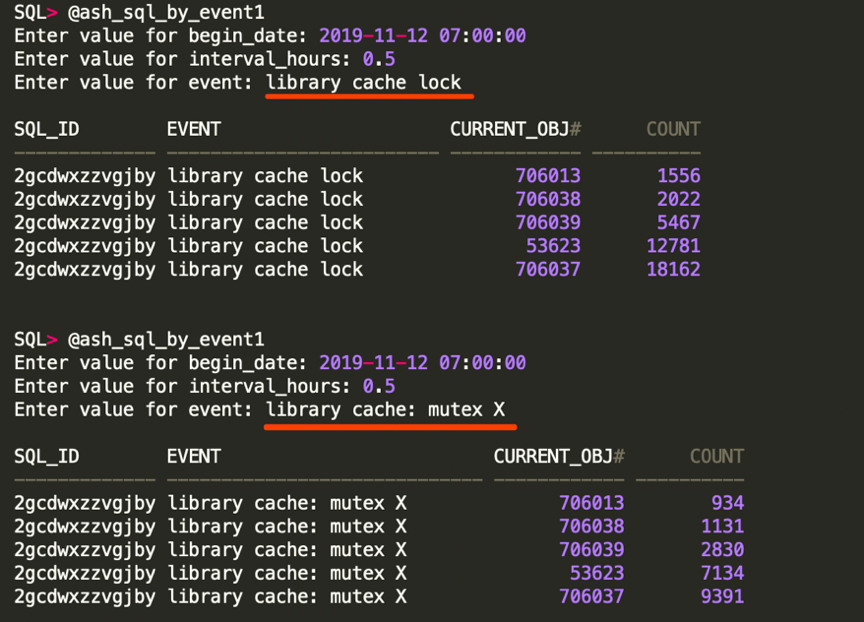Click the count value 7134
The image size is (864, 622).
coord(722,573)
